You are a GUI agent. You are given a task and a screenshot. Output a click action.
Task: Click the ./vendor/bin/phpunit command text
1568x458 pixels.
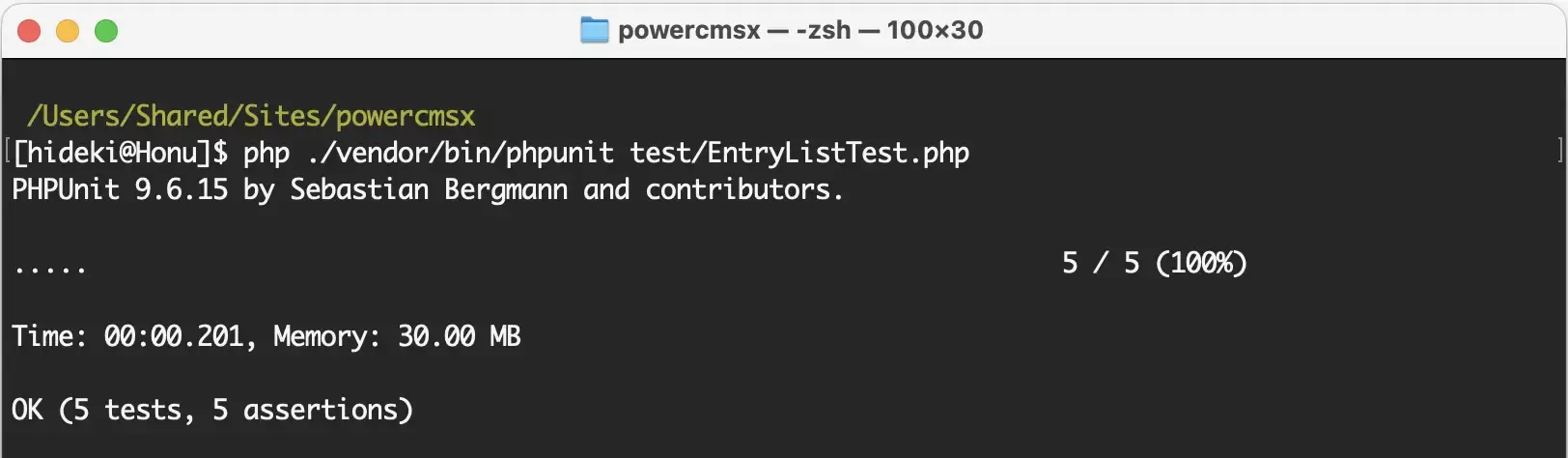[461, 154]
